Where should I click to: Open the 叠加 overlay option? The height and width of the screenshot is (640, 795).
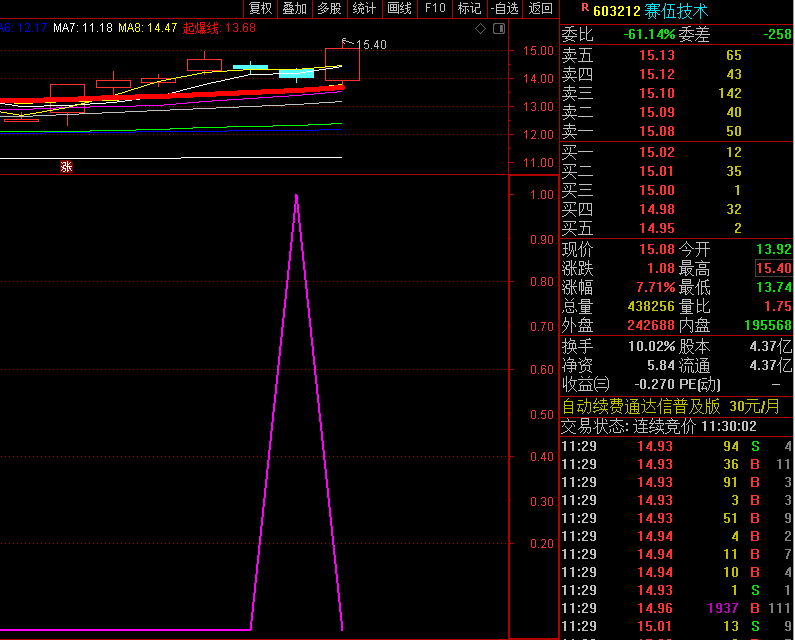pyautogui.click(x=294, y=9)
